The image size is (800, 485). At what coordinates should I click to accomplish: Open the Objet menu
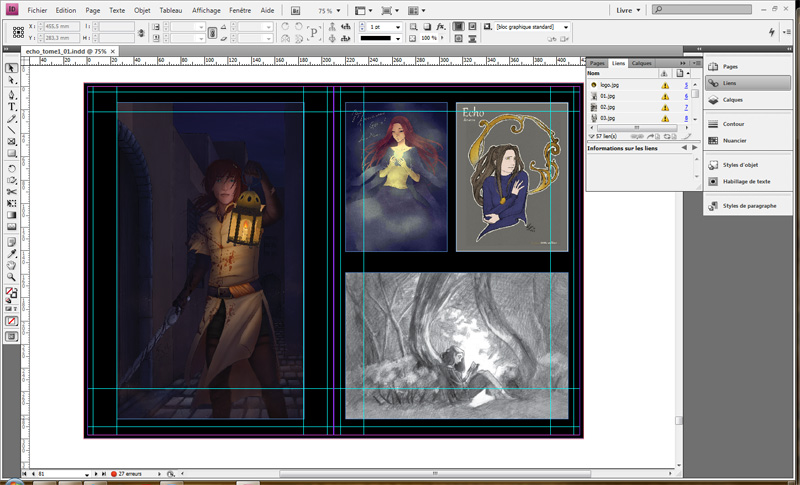click(142, 10)
